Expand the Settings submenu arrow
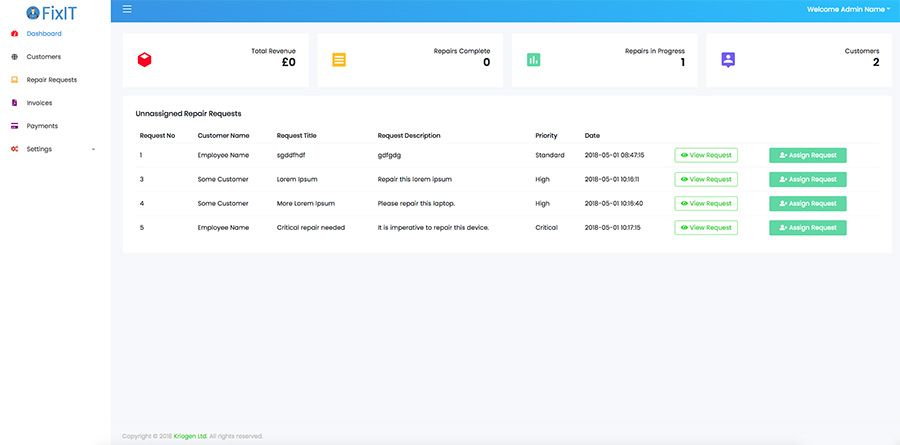900x445 pixels. [94, 149]
